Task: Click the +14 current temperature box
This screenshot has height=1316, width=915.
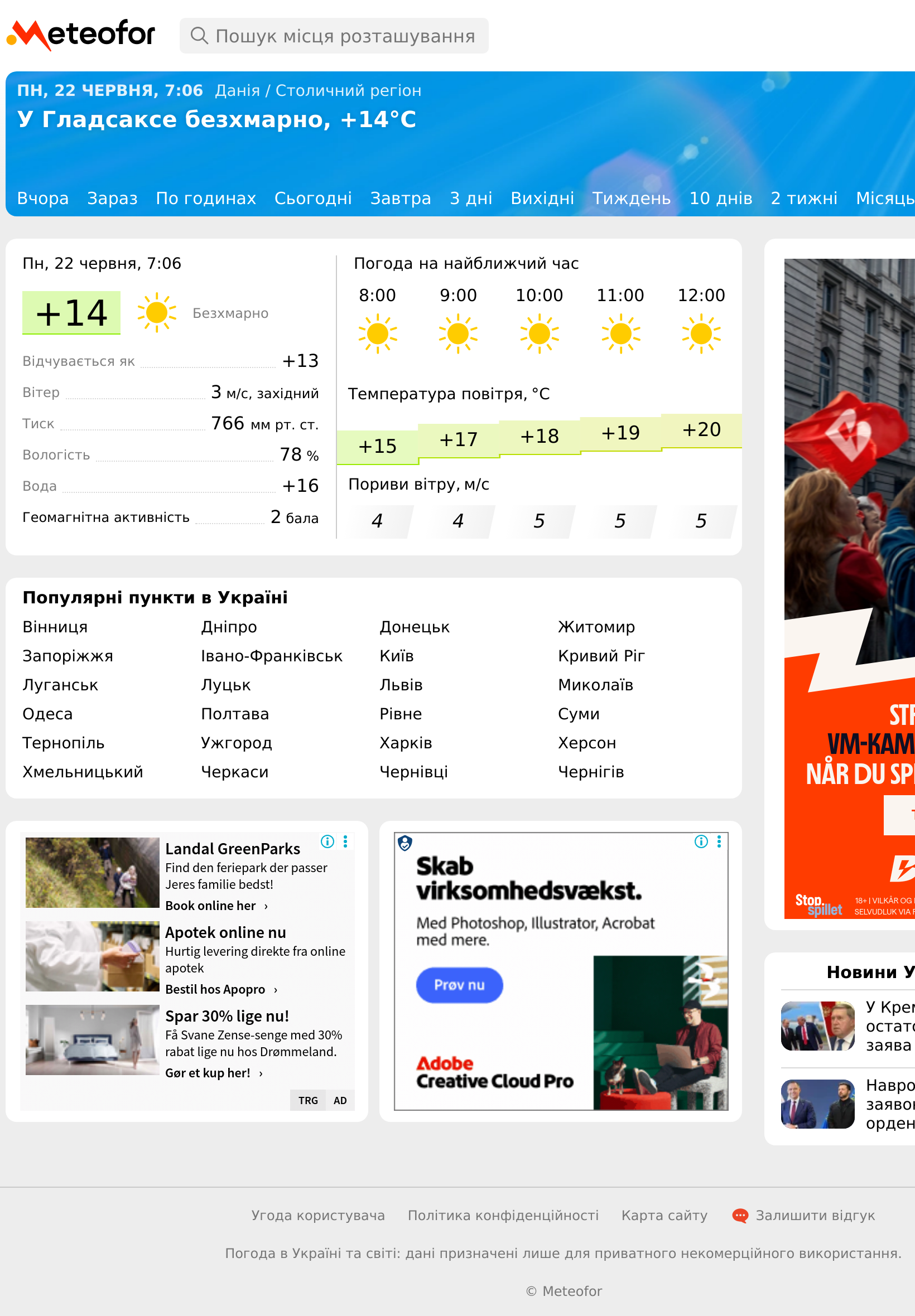Action: 71,313
